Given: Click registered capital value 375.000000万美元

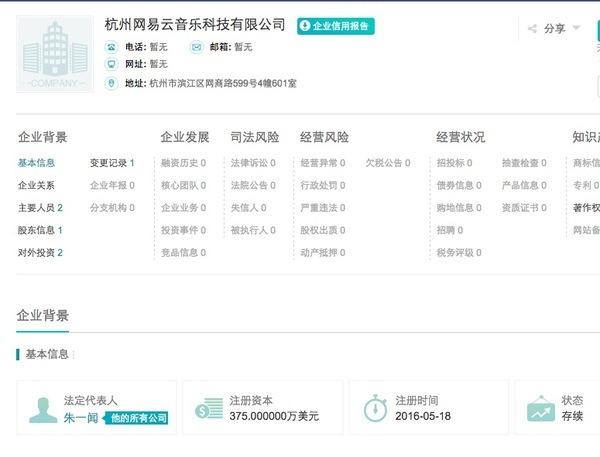Looking at the screenshot, I should [x=274, y=416].
